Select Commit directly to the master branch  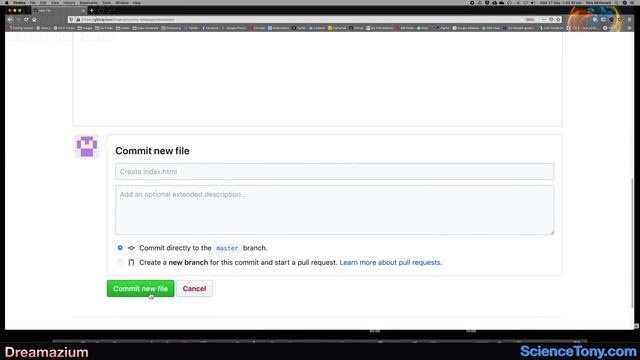pos(120,248)
